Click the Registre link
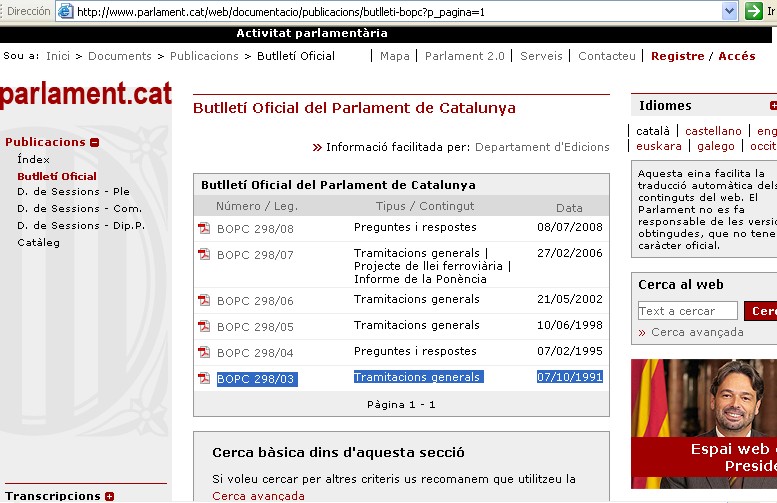Viewport: 777px width, 503px height. click(x=677, y=56)
